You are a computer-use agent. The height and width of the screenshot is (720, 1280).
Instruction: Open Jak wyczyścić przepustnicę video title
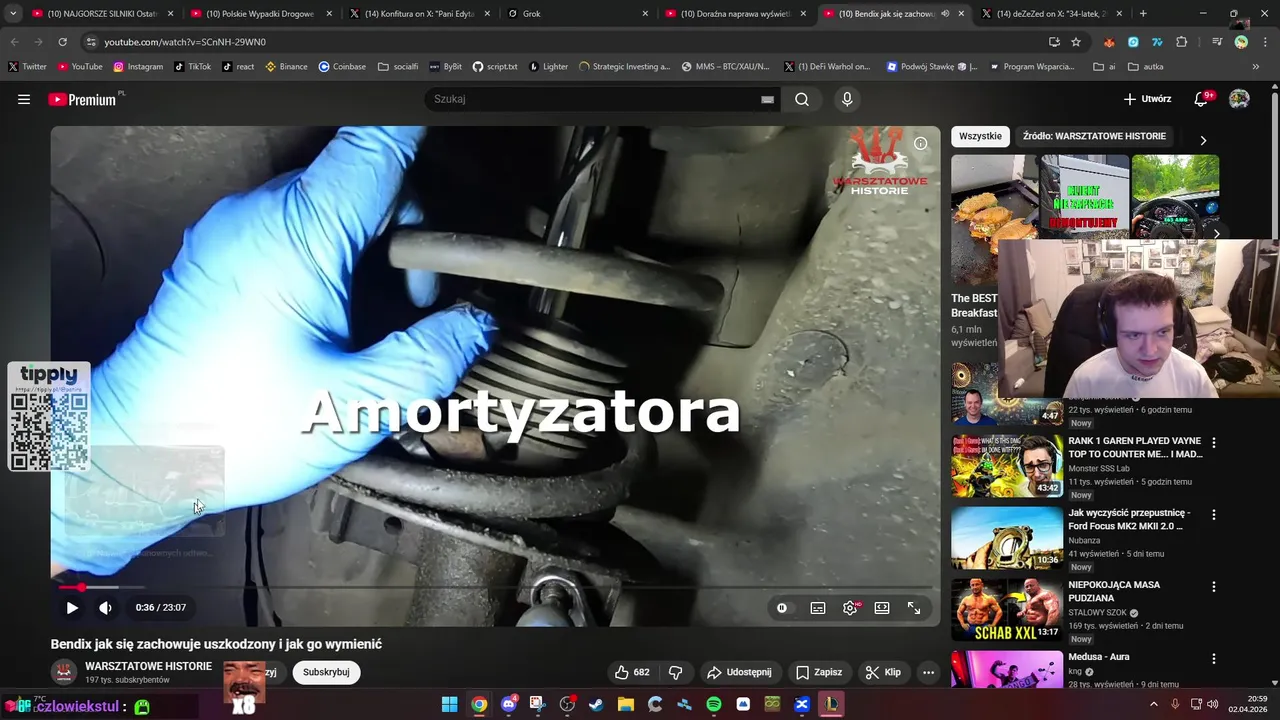click(1129, 519)
